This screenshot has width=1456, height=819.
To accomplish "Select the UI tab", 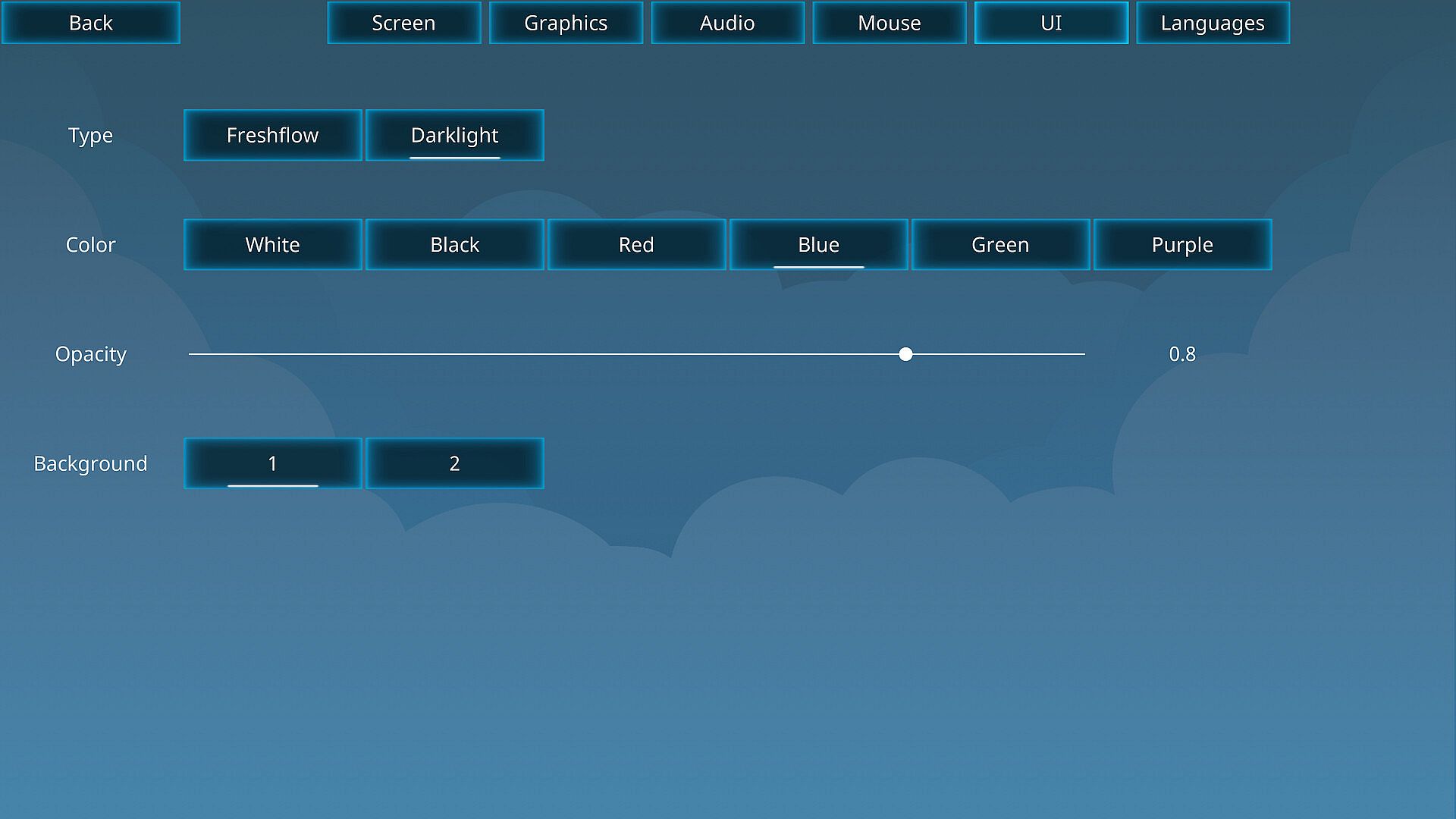I will click(x=1051, y=23).
